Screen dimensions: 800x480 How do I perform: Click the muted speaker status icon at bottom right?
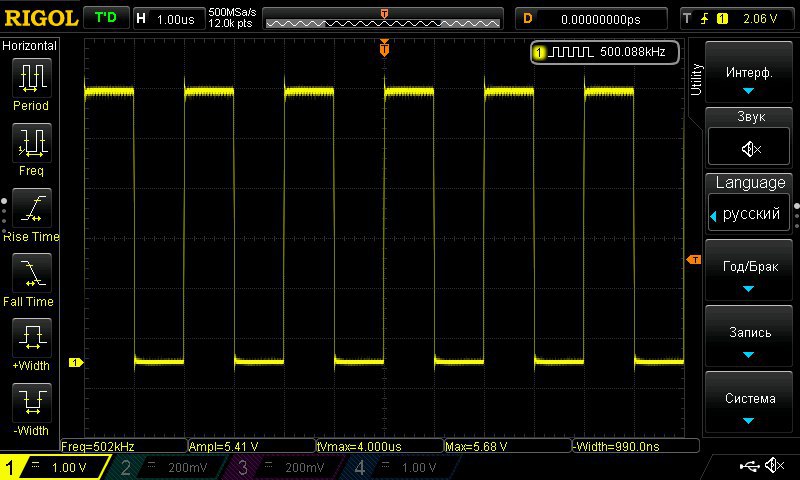coord(774,465)
